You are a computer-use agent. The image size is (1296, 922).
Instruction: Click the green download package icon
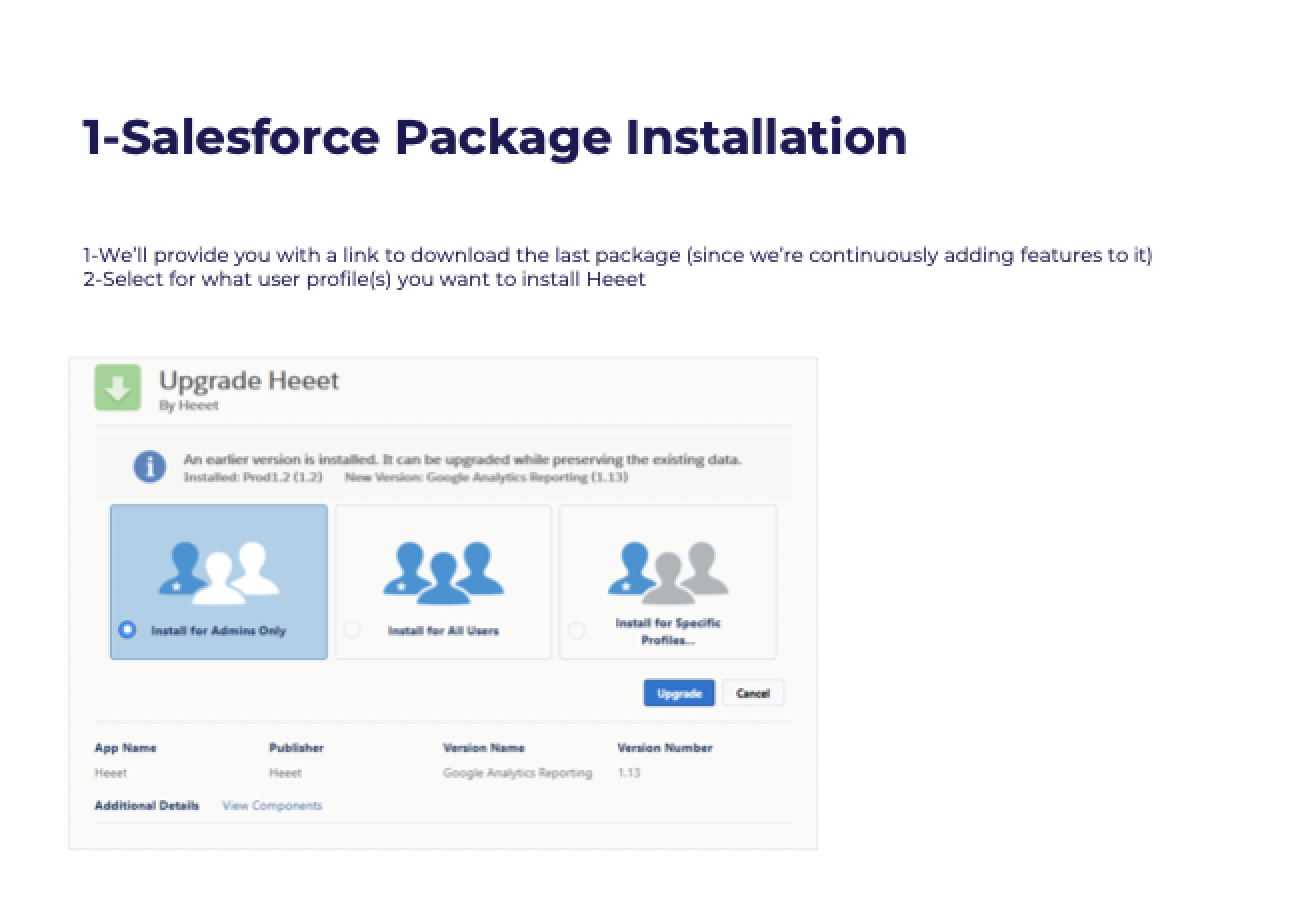[x=118, y=388]
